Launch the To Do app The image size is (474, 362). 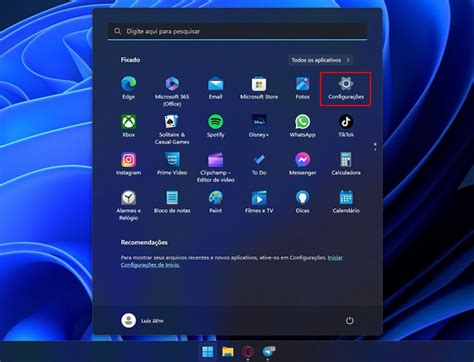[259, 164]
